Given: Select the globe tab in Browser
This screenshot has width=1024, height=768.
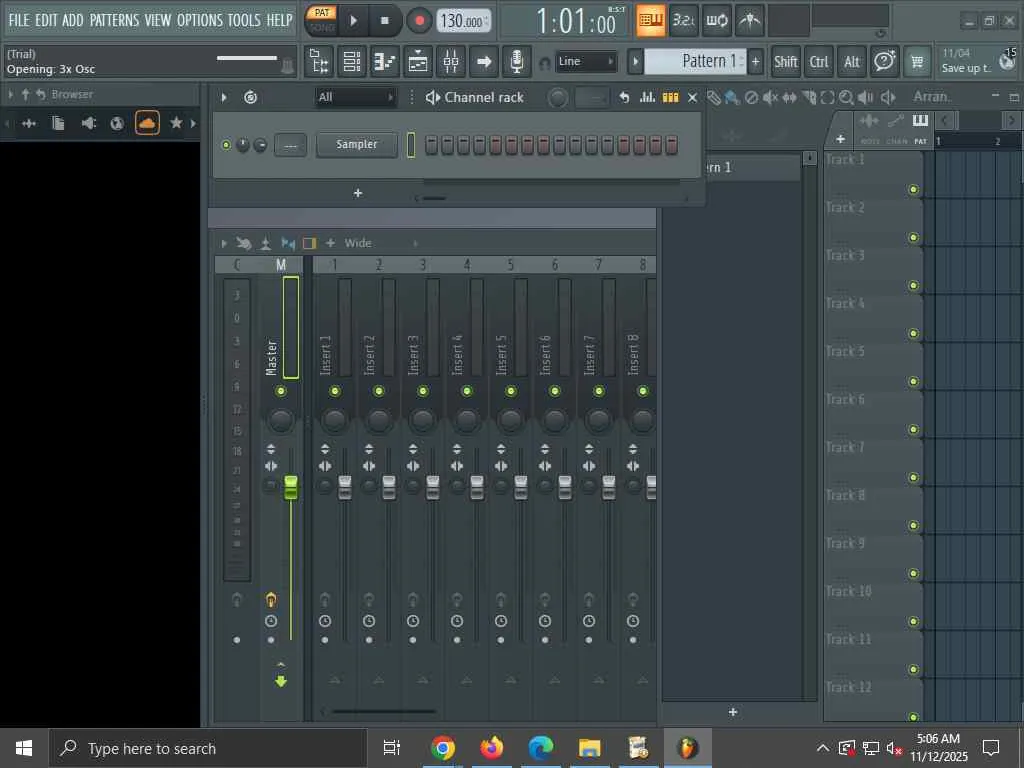Looking at the screenshot, I should coord(117,123).
